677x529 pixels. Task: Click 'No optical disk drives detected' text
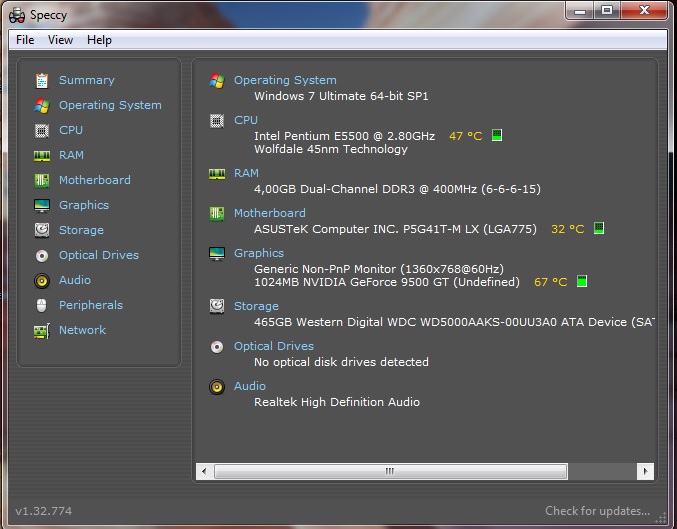341,362
